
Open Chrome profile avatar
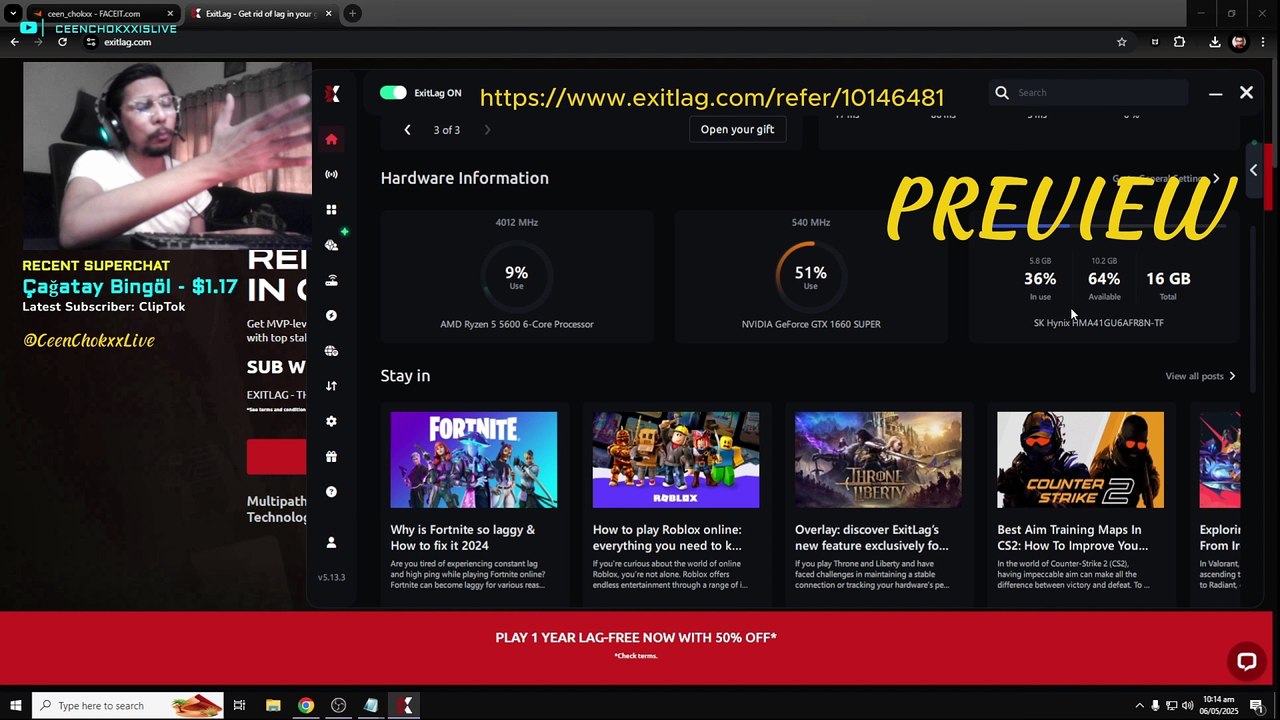[1240, 42]
